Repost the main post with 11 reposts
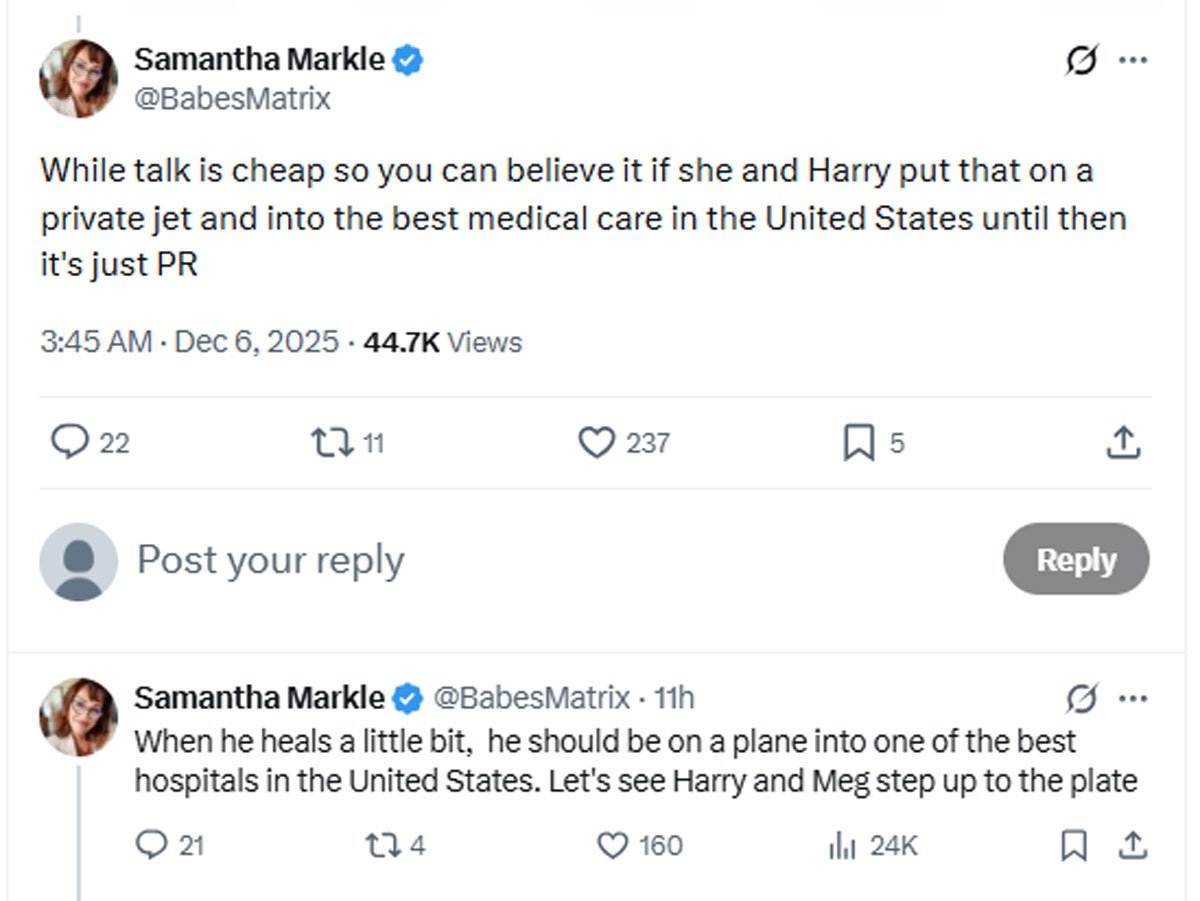 tap(331, 442)
